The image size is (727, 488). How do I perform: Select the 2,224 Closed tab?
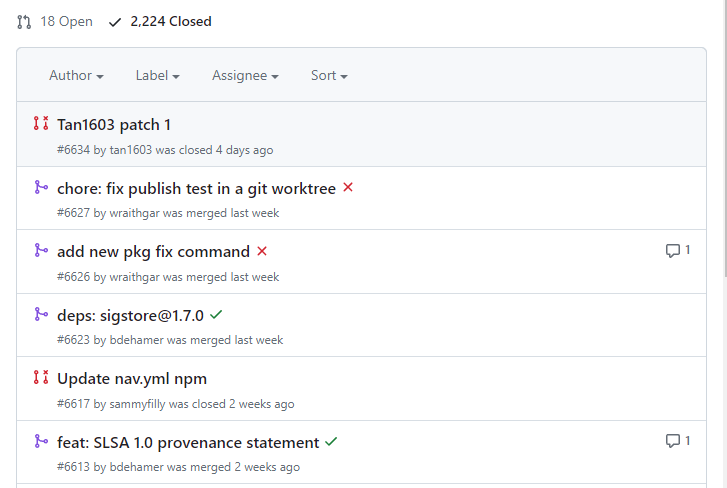point(160,21)
